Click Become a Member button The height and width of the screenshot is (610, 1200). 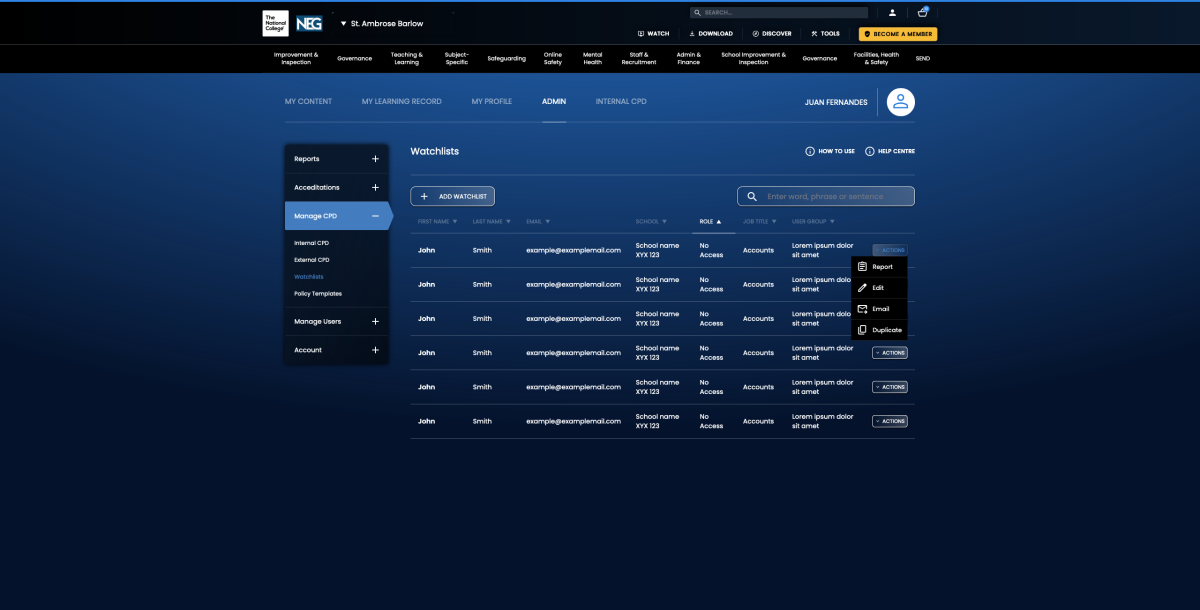[x=898, y=33]
